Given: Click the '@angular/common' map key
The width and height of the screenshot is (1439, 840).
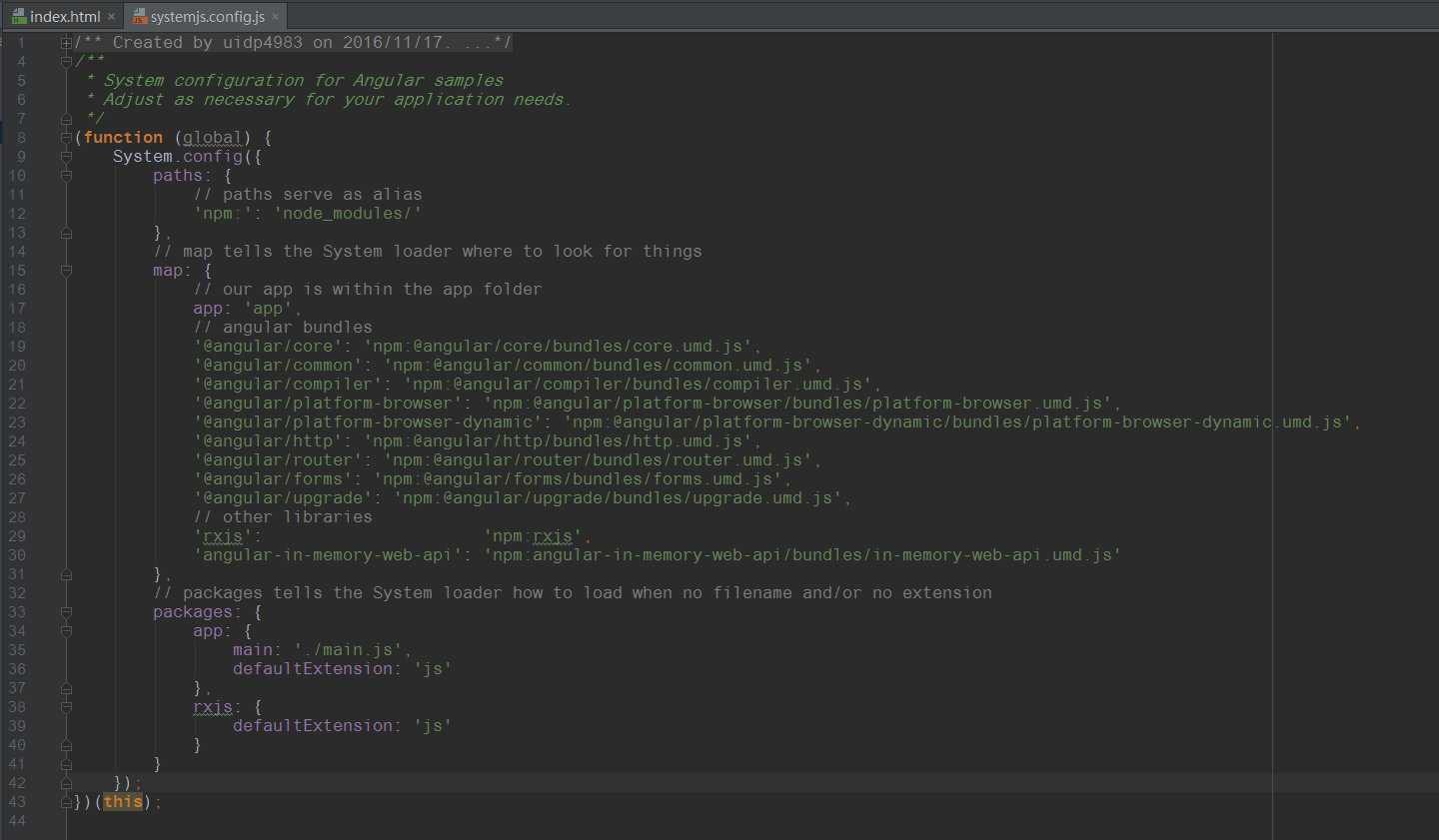Looking at the screenshot, I should click(x=278, y=366).
